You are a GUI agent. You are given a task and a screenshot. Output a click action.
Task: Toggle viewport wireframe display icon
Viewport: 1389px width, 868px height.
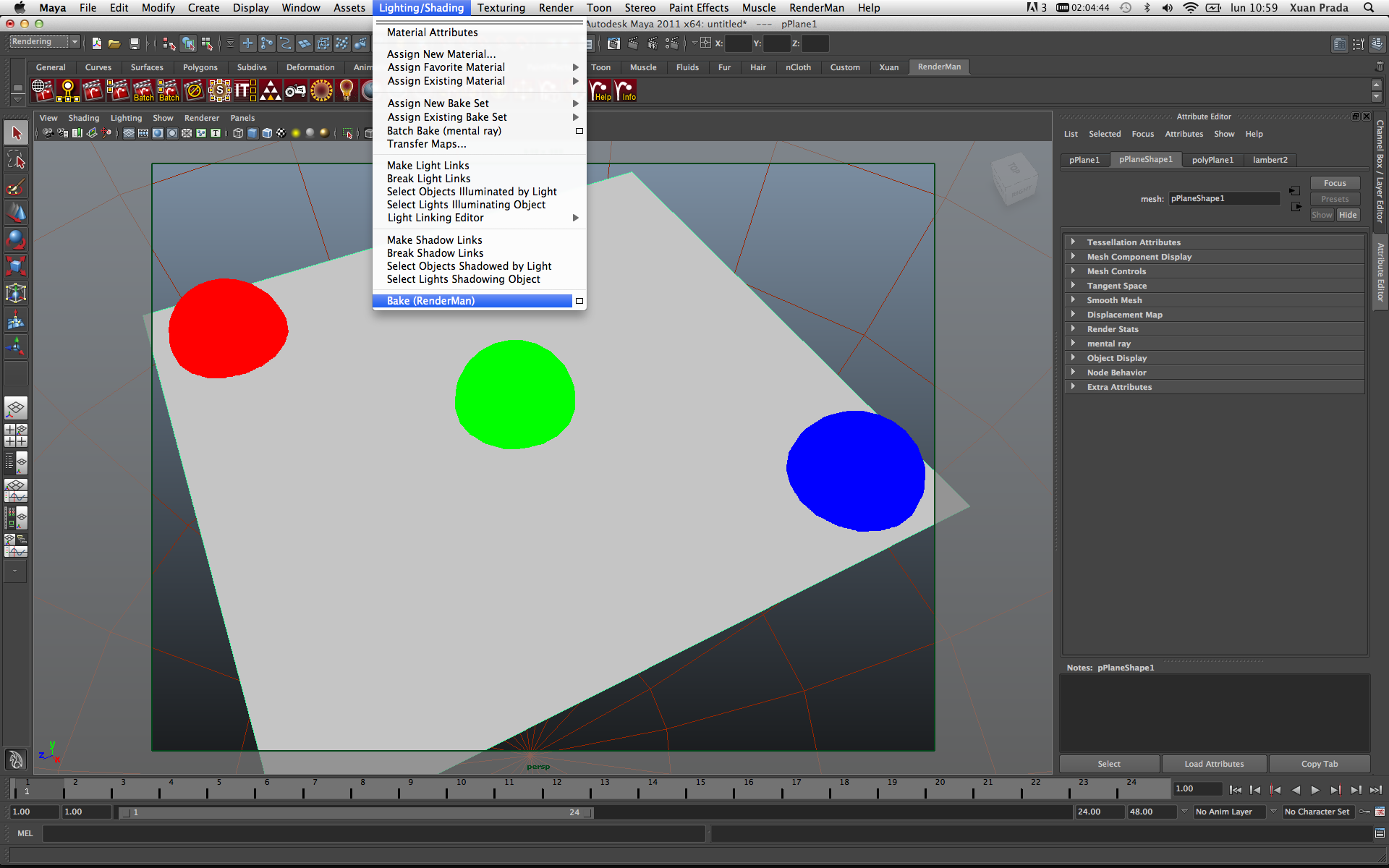pos(238,133)
